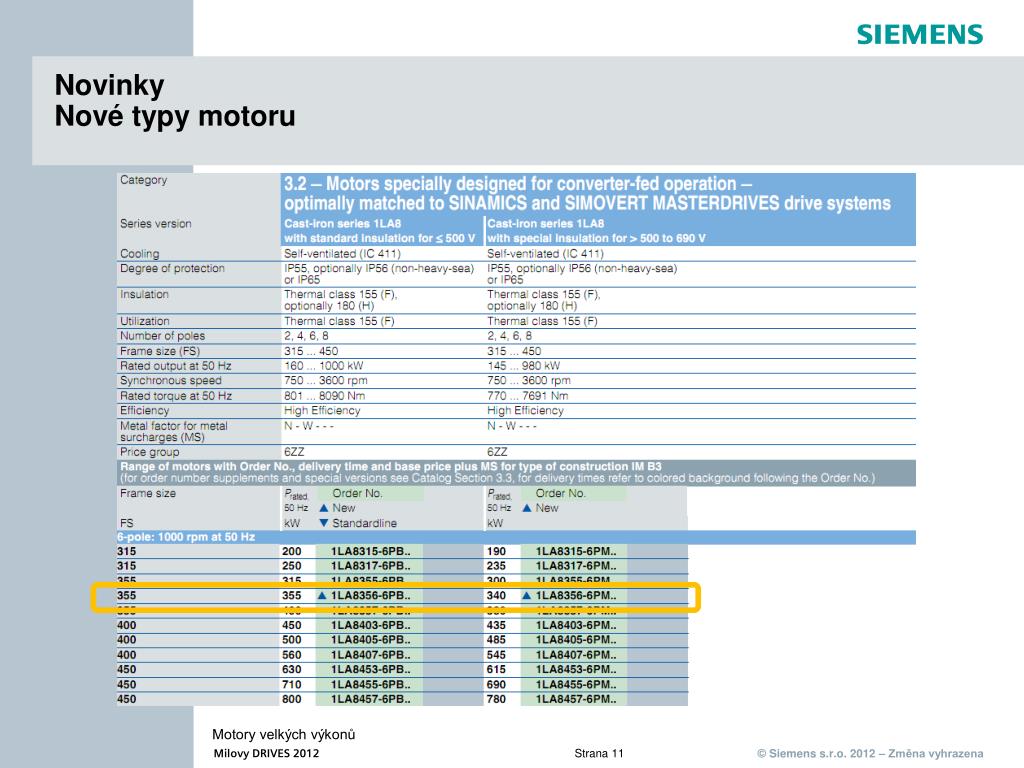Screen dimensions: 1024x768
Task: Click the 'Efficiency' row label
Action: [144, 410]
